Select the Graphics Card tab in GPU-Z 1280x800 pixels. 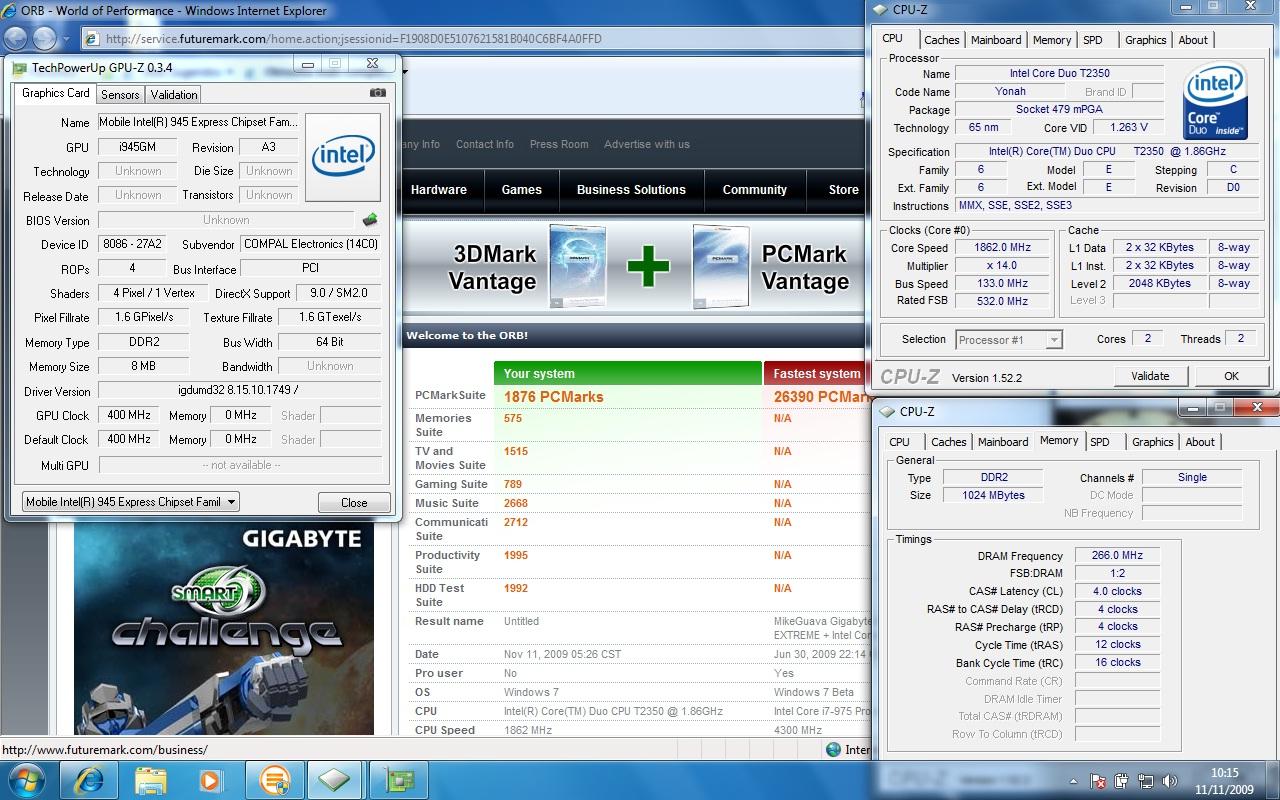56,93
